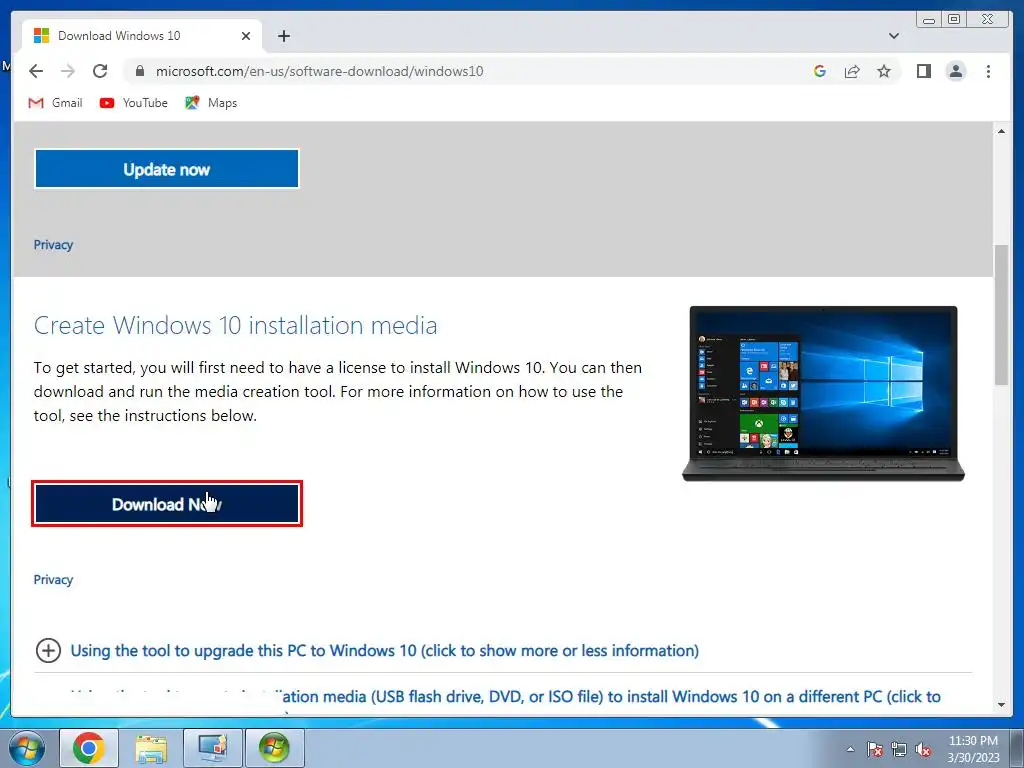Screen dimensions: 1024x768
Task: Click the page scrollbar thumb
Action: (1001, 315)
